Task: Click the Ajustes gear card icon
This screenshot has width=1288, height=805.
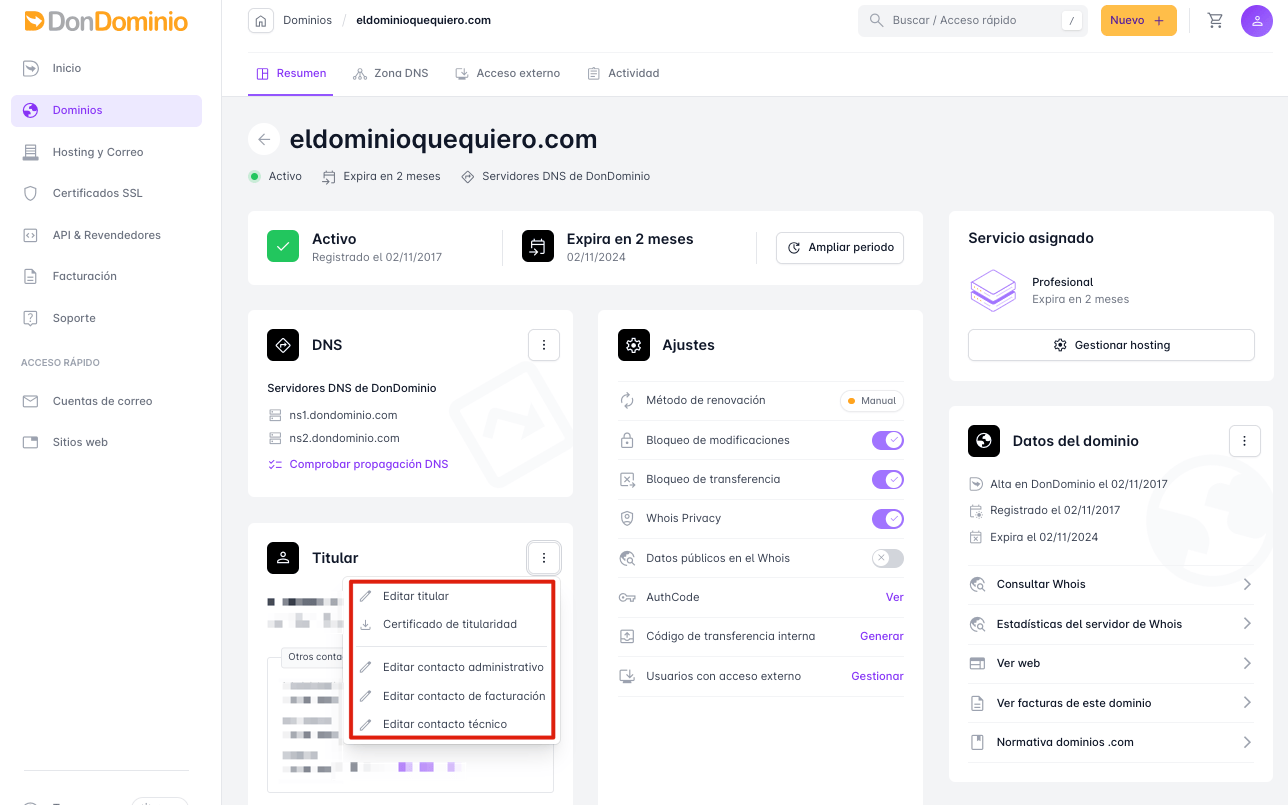Action: point(634,345)
